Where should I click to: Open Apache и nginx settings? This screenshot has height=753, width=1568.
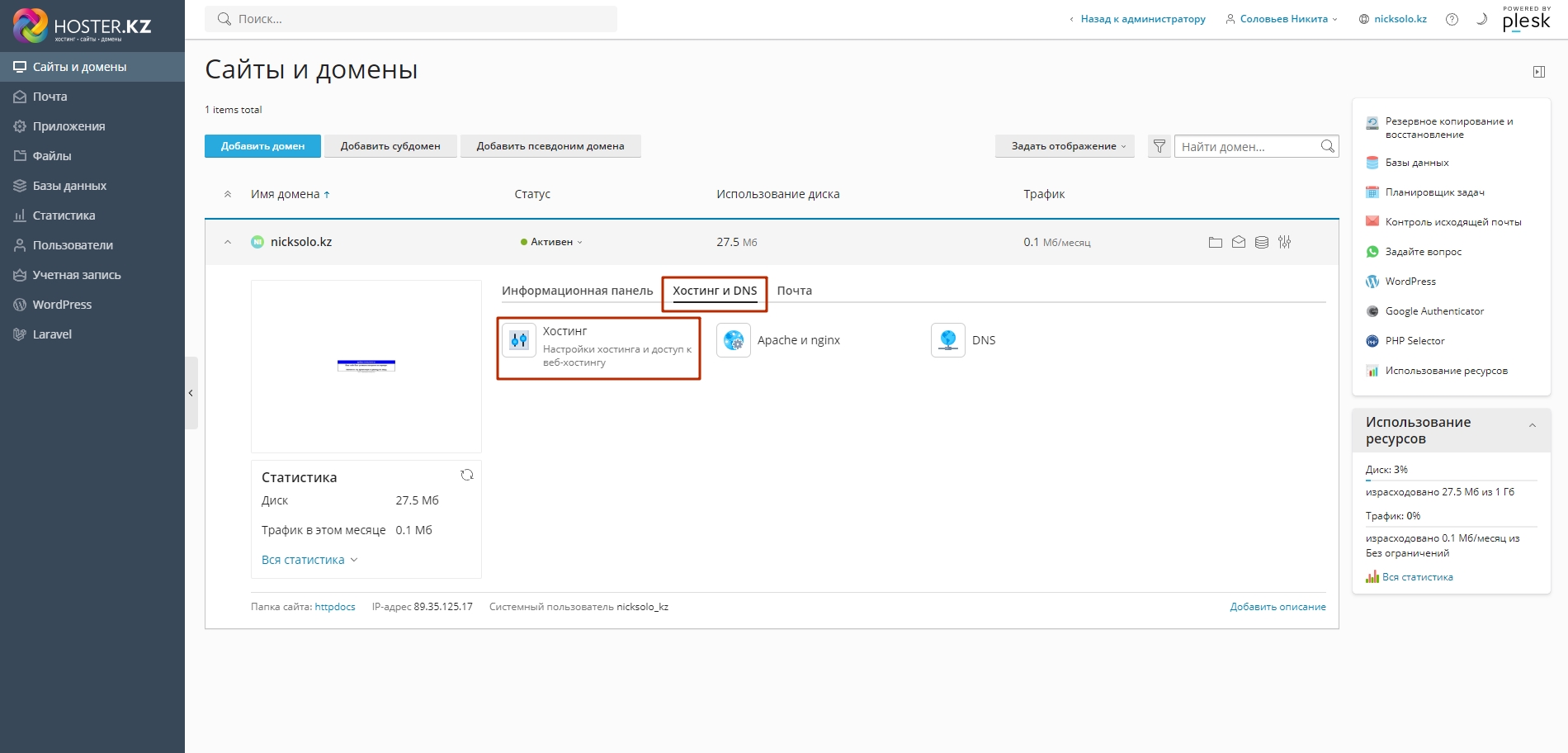click(734, 340)
